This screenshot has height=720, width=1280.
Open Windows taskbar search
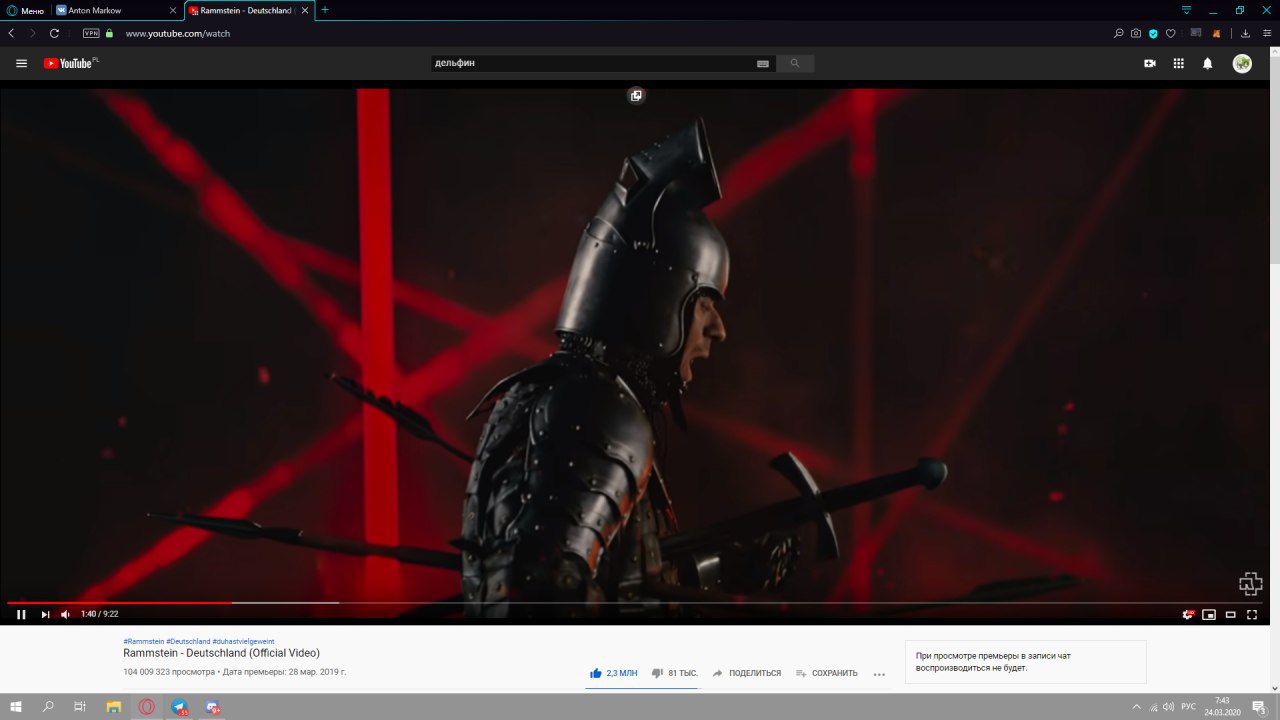pyautogui.click(x=48, y=706)
